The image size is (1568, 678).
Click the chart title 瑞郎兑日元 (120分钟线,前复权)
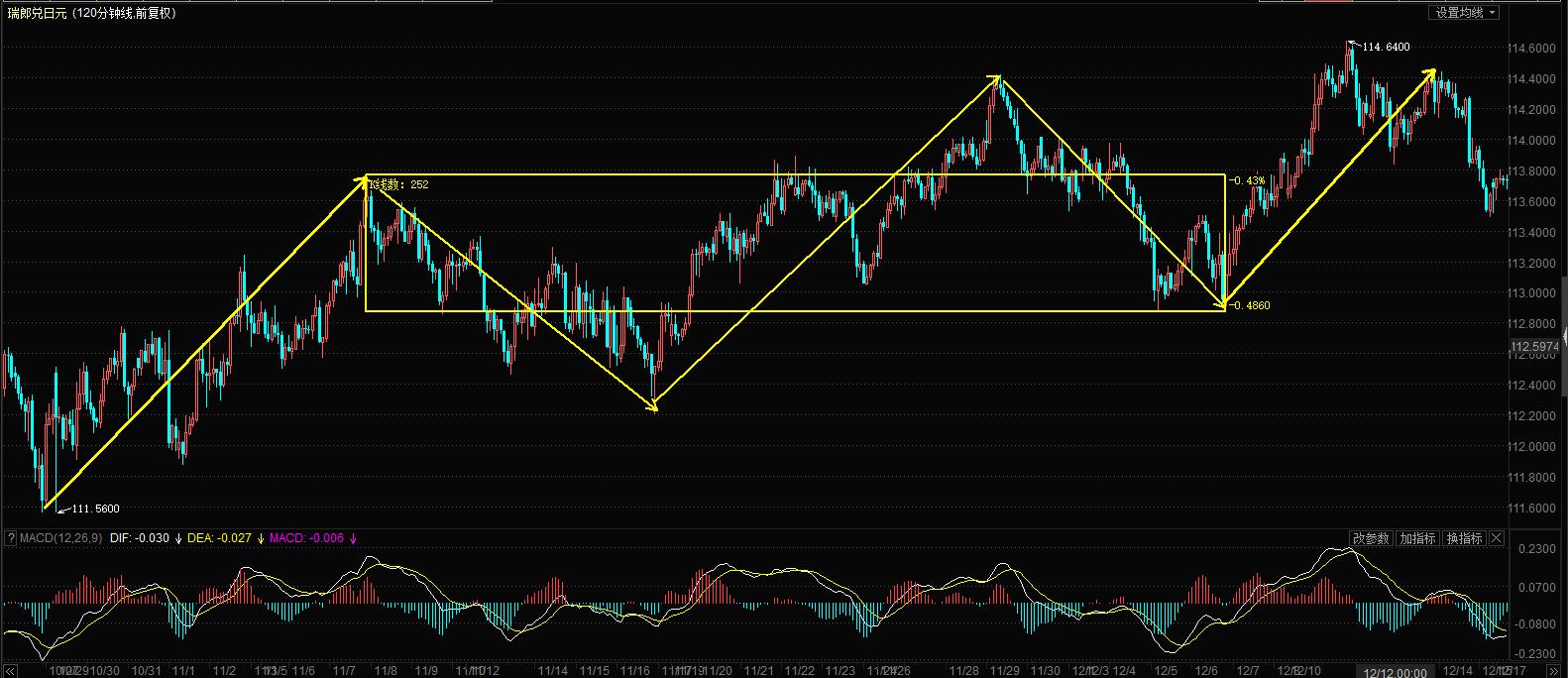[91, 13]
